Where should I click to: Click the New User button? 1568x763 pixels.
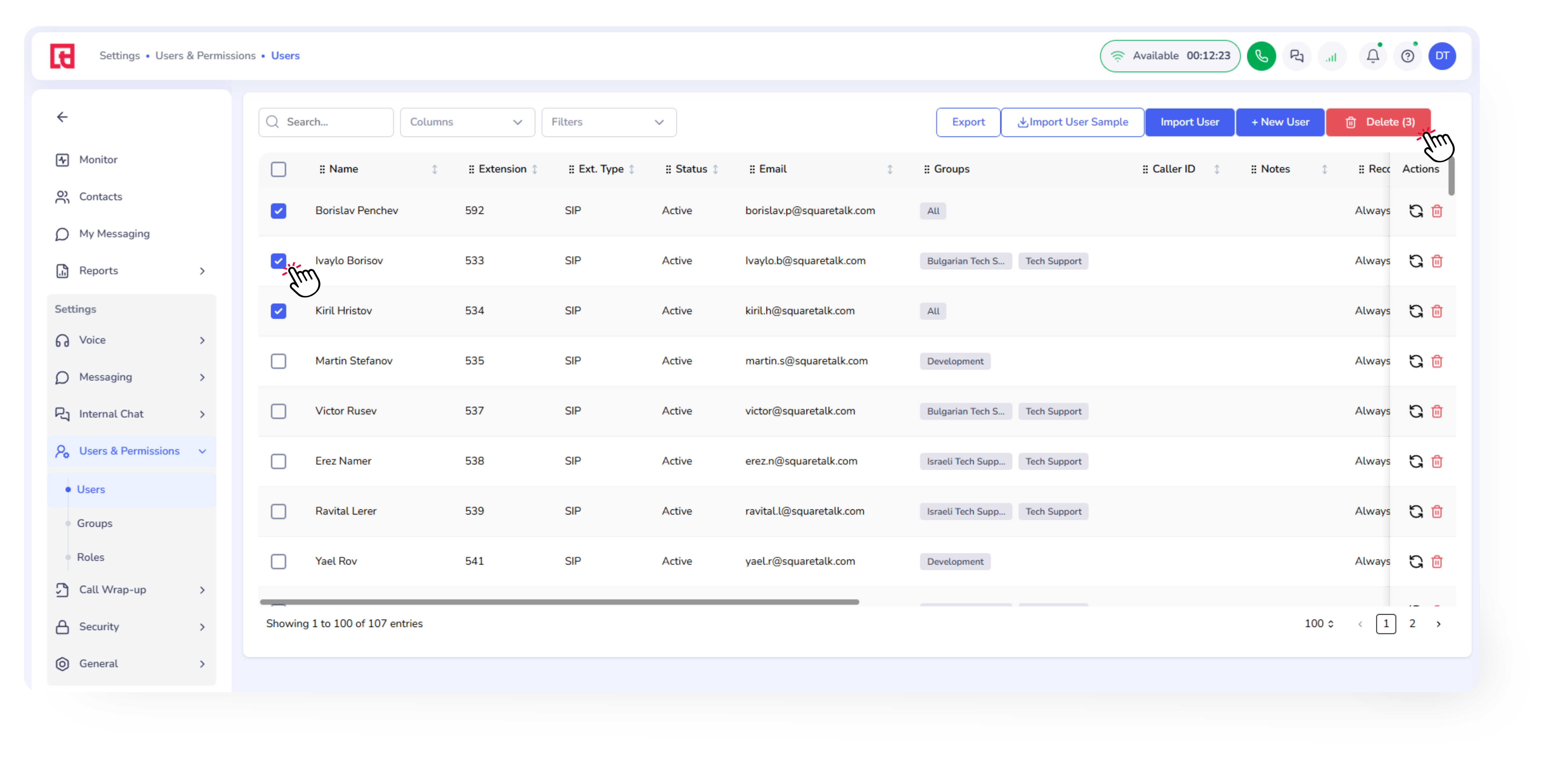tap(1279, 122)
